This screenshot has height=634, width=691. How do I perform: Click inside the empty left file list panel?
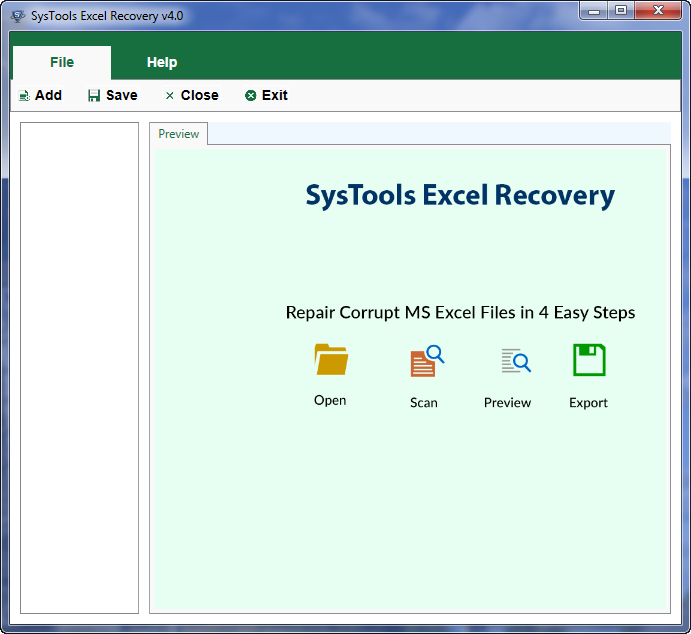(80, 367)
